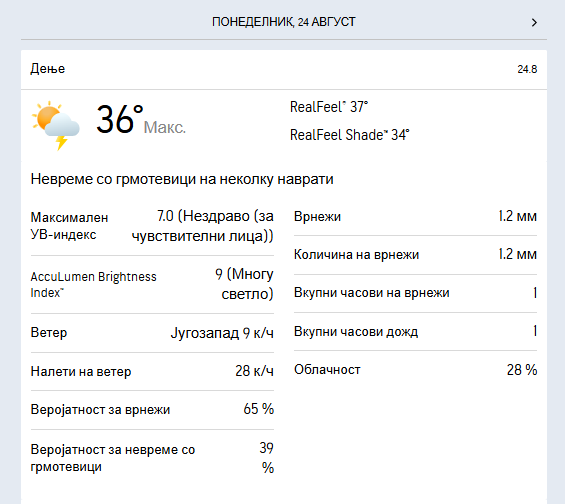Select the Количина на врнежи row

(415, 254)
